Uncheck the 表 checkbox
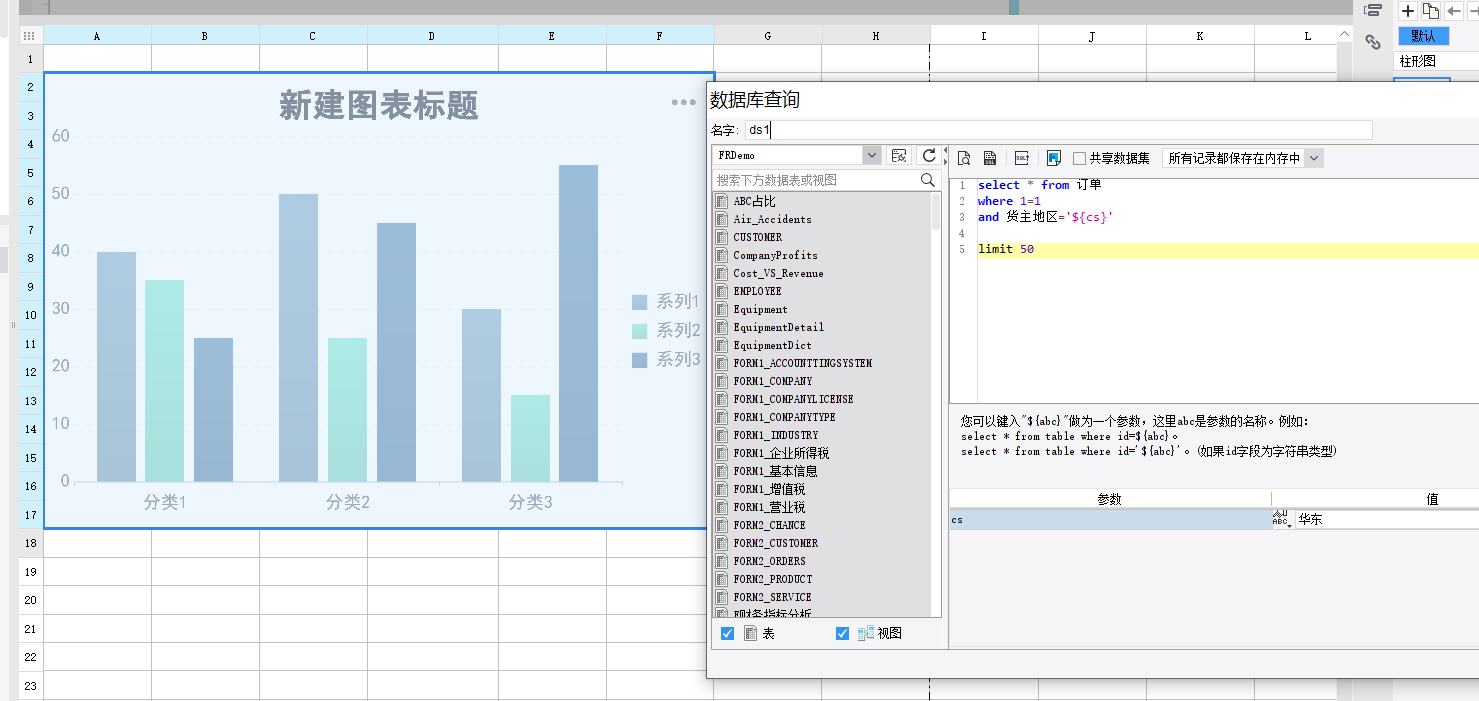This screenshot has height=701, width=1479. 727,633
